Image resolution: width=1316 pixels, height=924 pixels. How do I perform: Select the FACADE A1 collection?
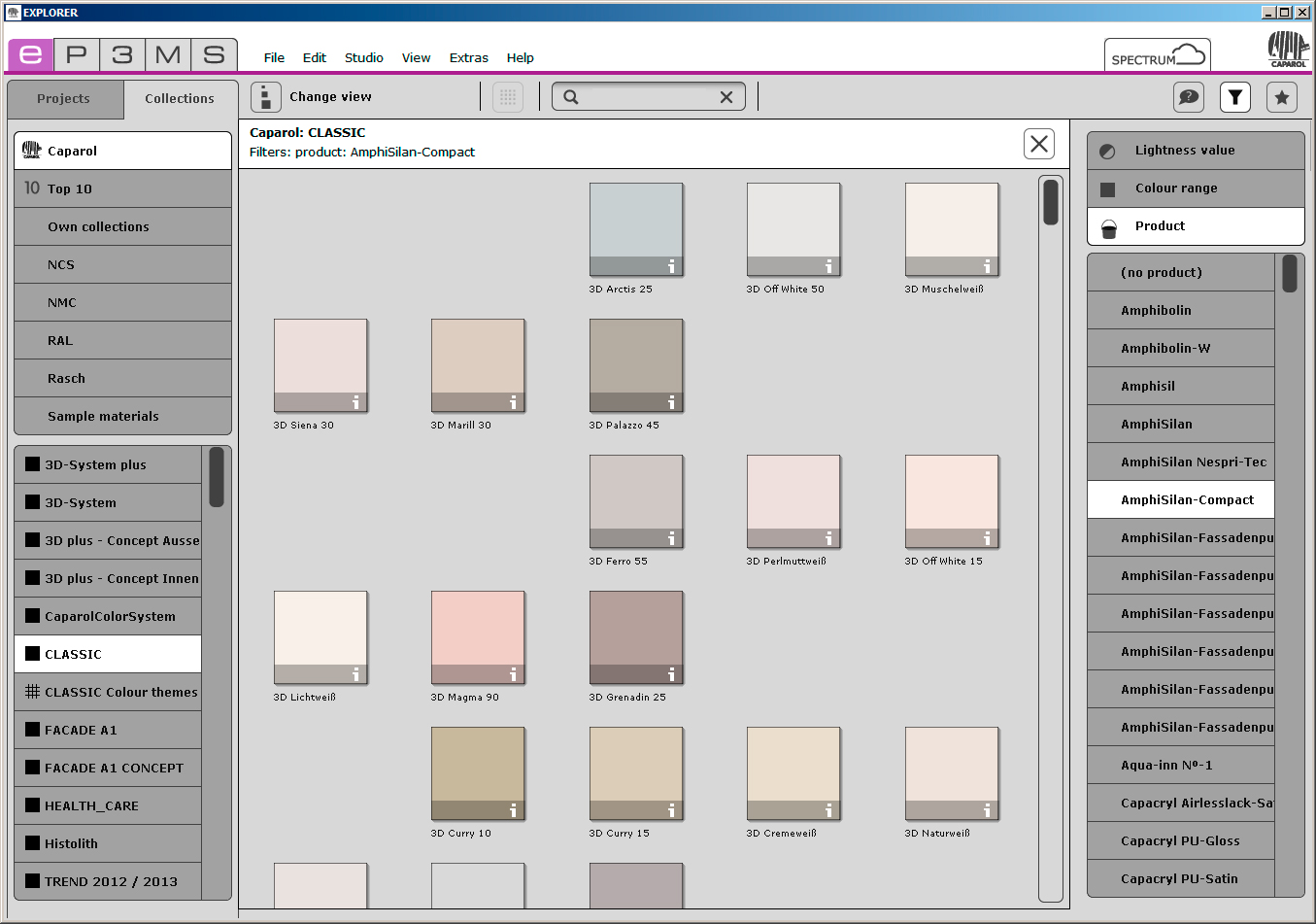(108, 730)
